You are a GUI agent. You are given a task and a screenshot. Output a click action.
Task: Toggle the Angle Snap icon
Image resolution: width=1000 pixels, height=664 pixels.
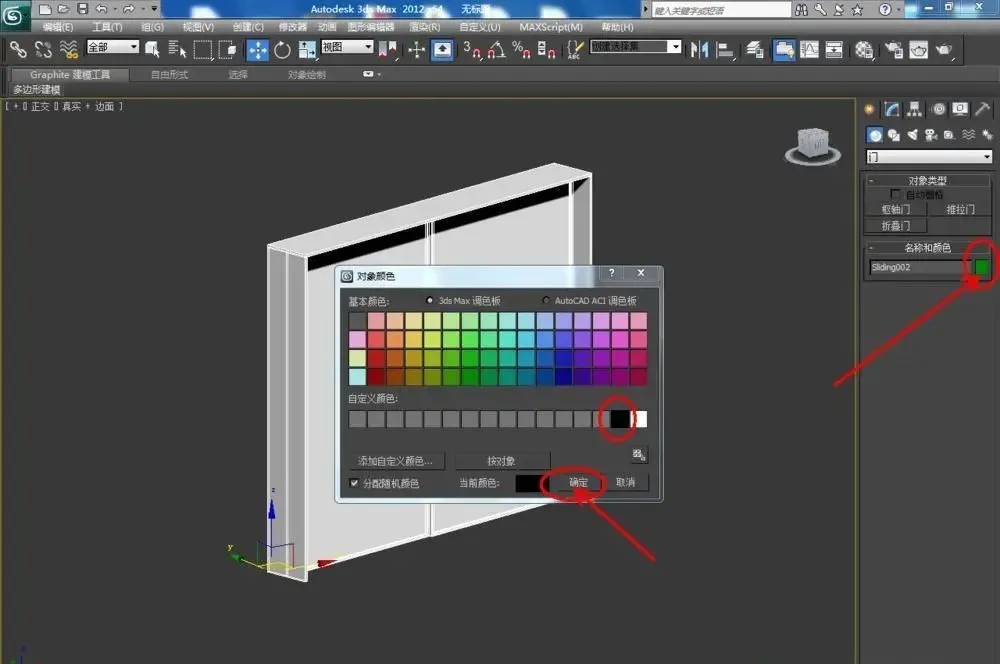coord(496,49)
